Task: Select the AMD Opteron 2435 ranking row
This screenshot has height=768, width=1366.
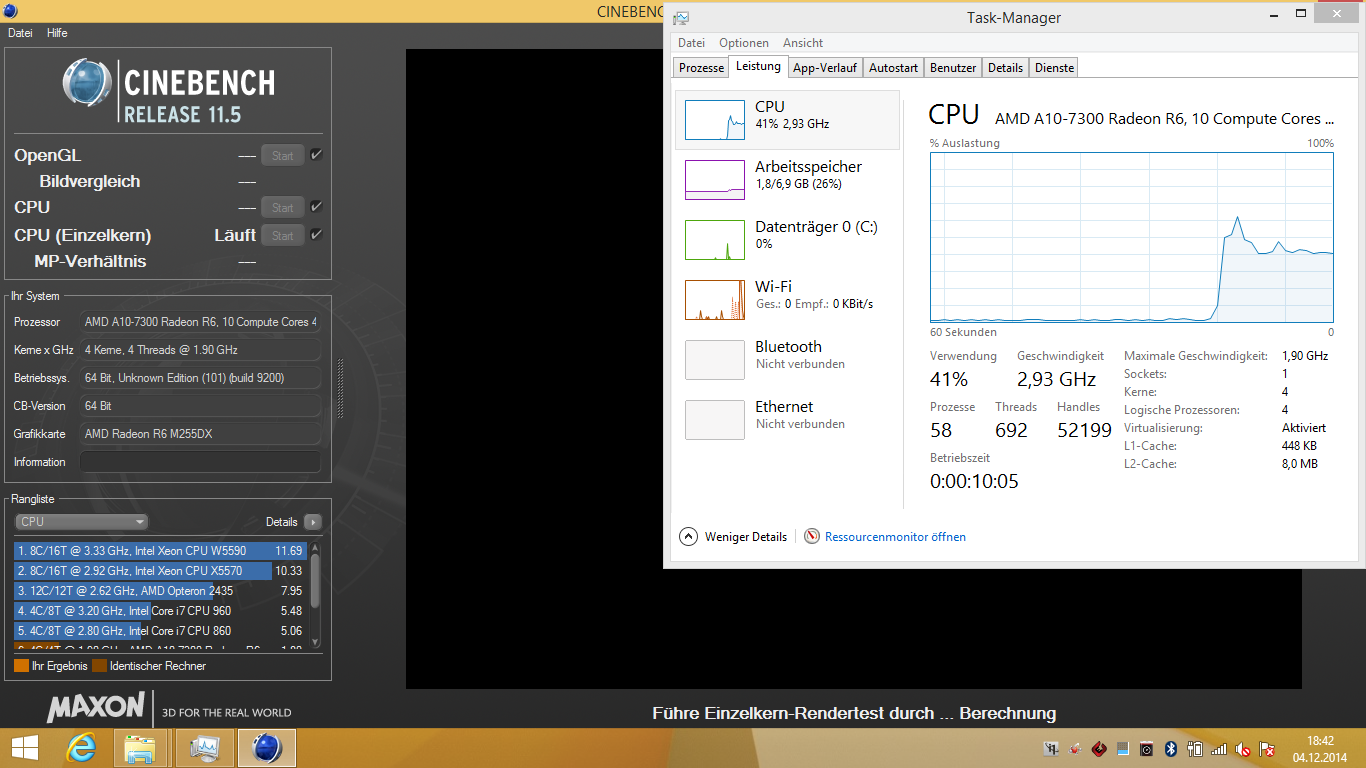Action: click(x=161, y=591)
